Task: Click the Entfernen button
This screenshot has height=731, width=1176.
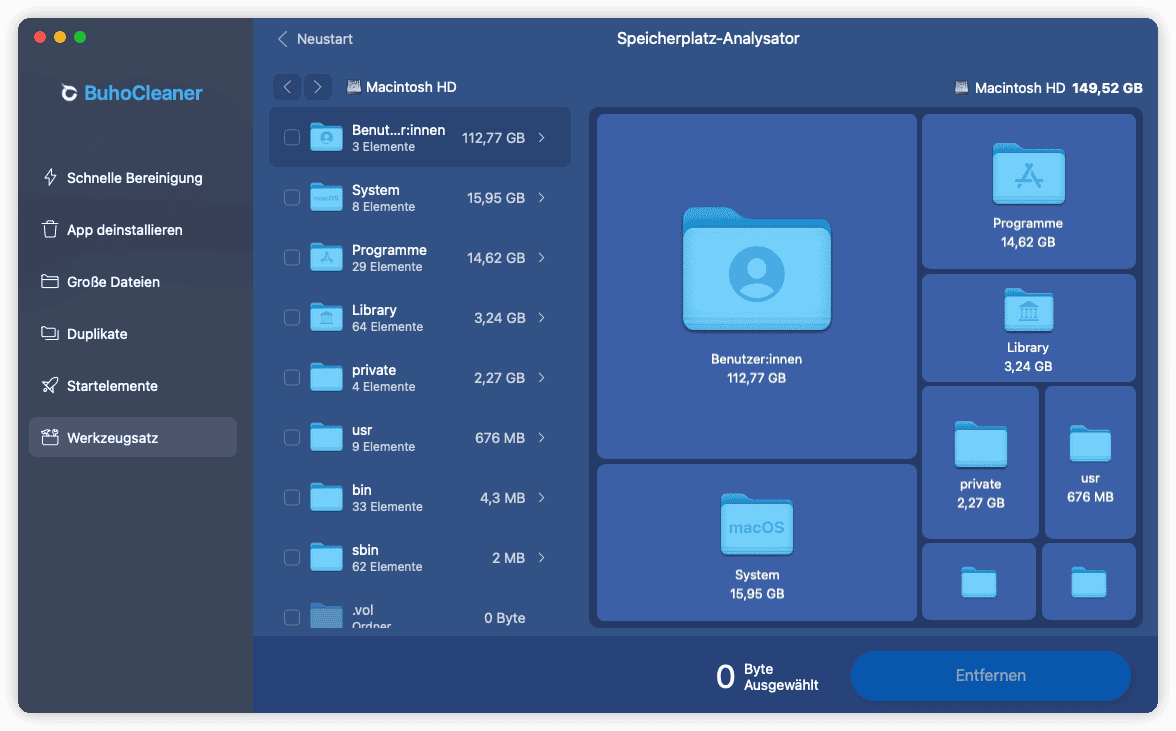Action: pyautogui.click(x=990, y=676)
